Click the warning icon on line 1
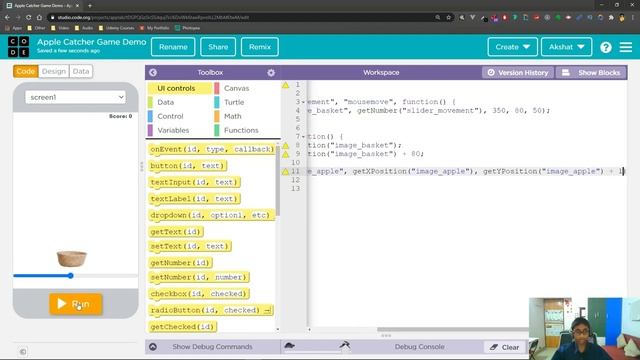This screenshot has width=640, height=360. click(286, 85)
